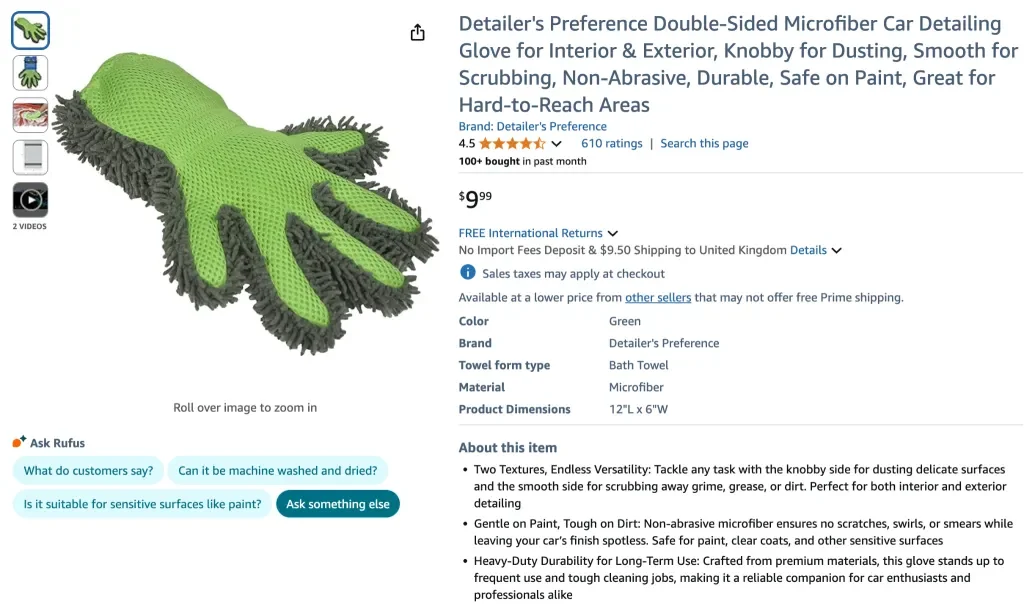
Task: View the third product thumbnail
Action: (x=30, y=115)
